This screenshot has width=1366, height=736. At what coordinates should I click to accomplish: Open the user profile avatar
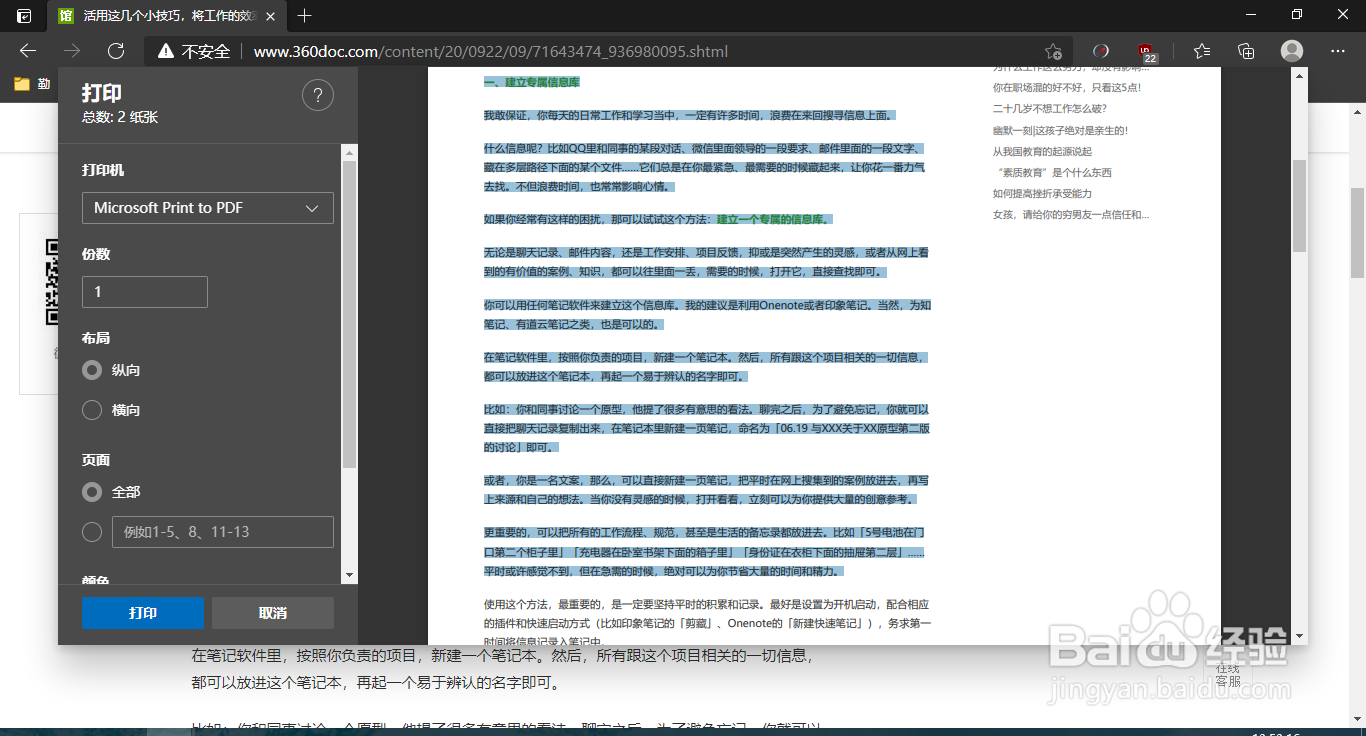coord(1292,51)
